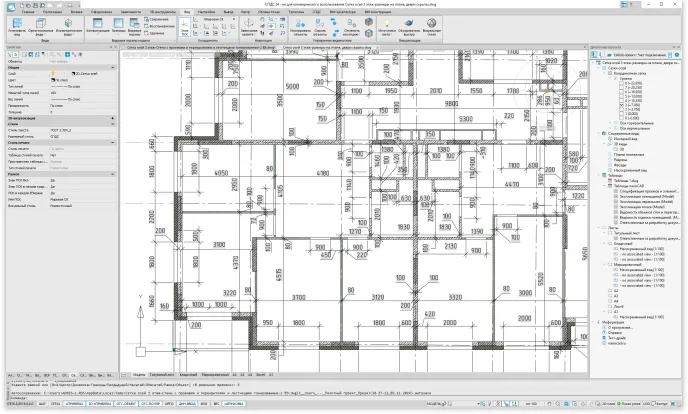This screenshot has height=414, width=688.
Task: Collapse the Листы node in the project tree
Action: point(599,227)
